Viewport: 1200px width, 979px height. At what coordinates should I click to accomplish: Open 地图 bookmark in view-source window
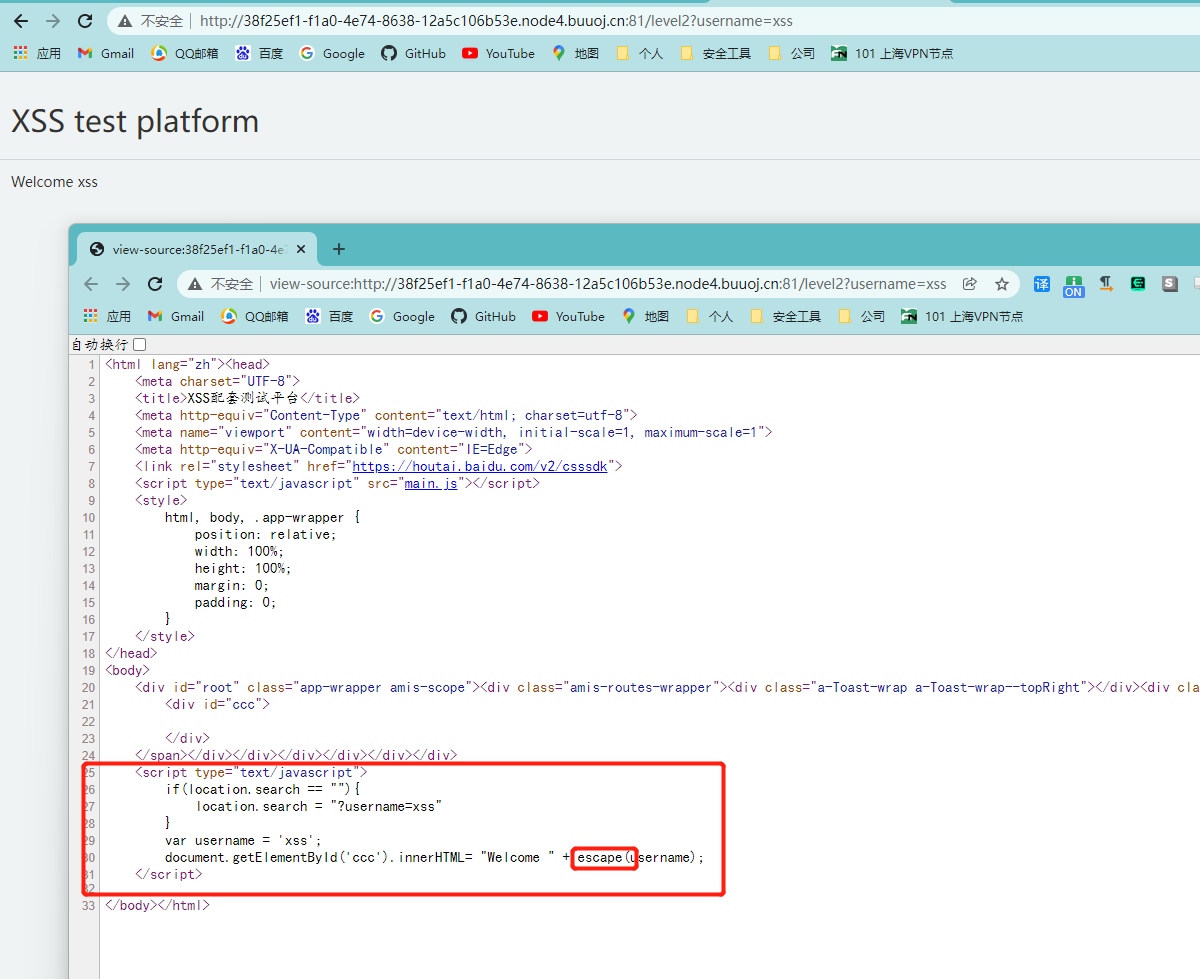(x=646, y=316)
